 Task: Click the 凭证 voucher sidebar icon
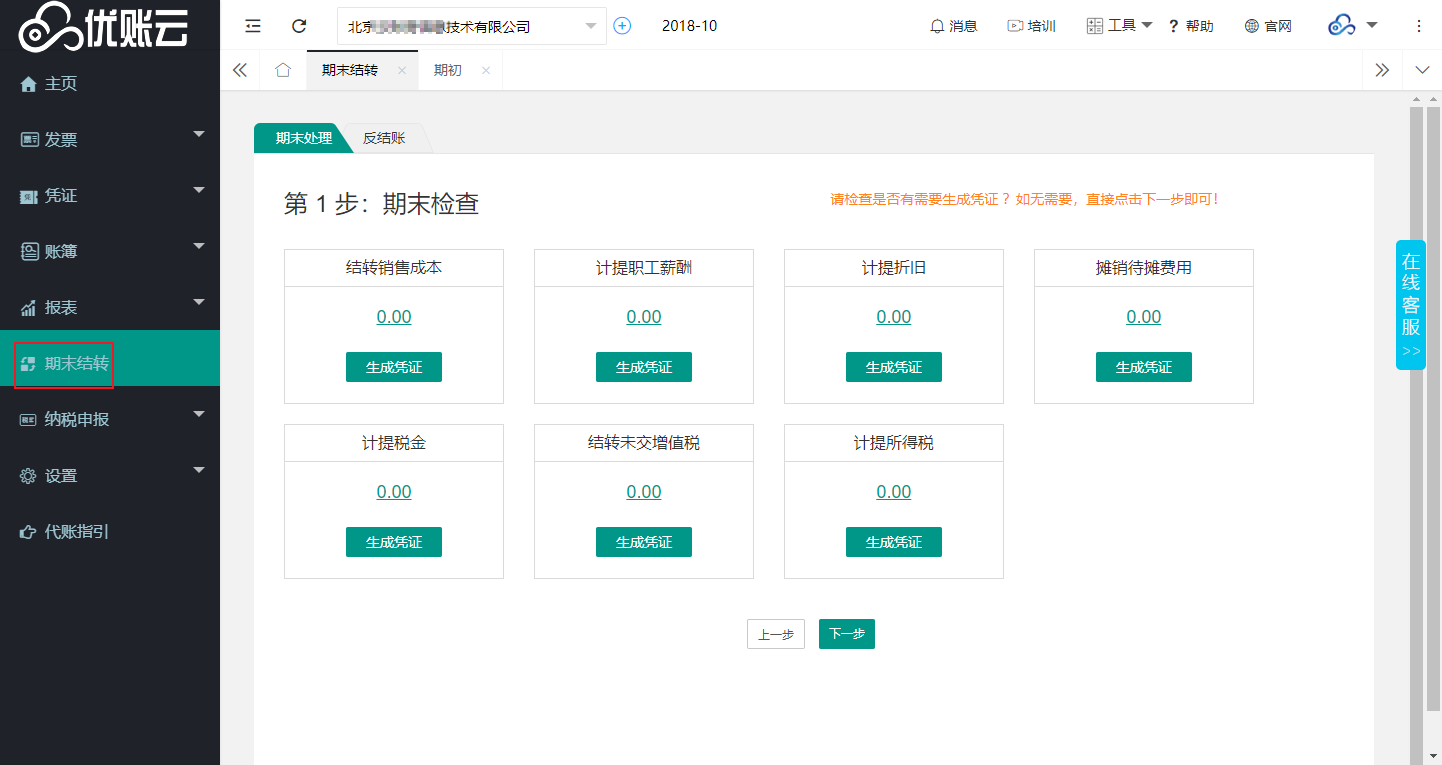click(x=29, y=196)
